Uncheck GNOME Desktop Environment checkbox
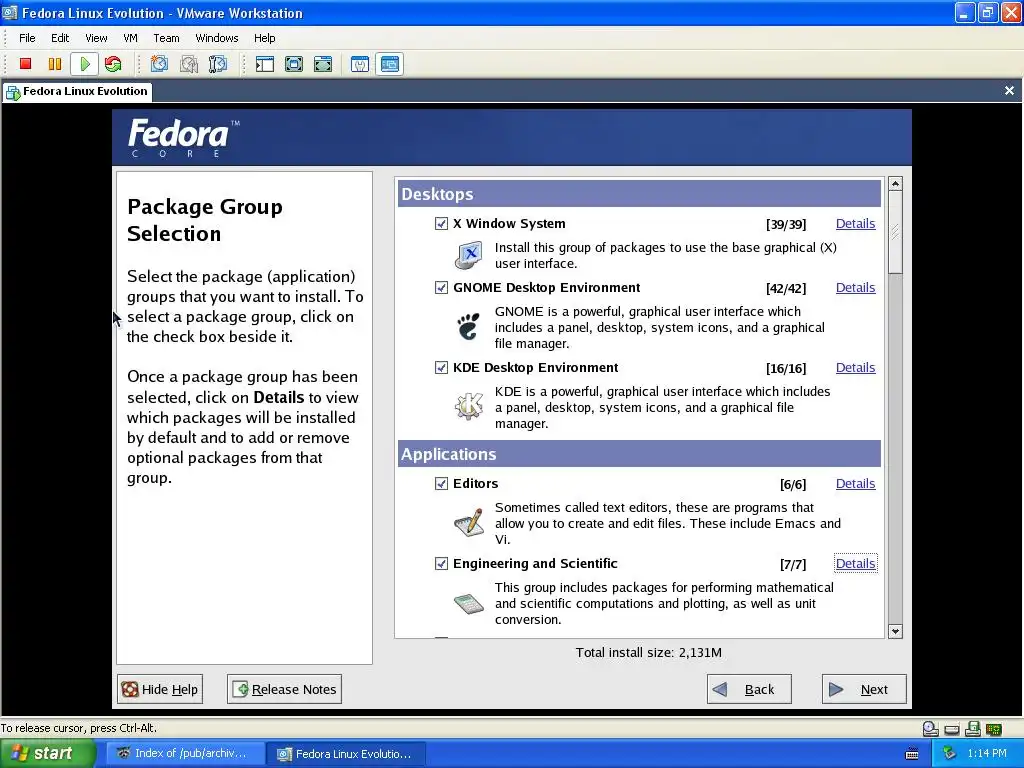 click(x=441, y=288)
